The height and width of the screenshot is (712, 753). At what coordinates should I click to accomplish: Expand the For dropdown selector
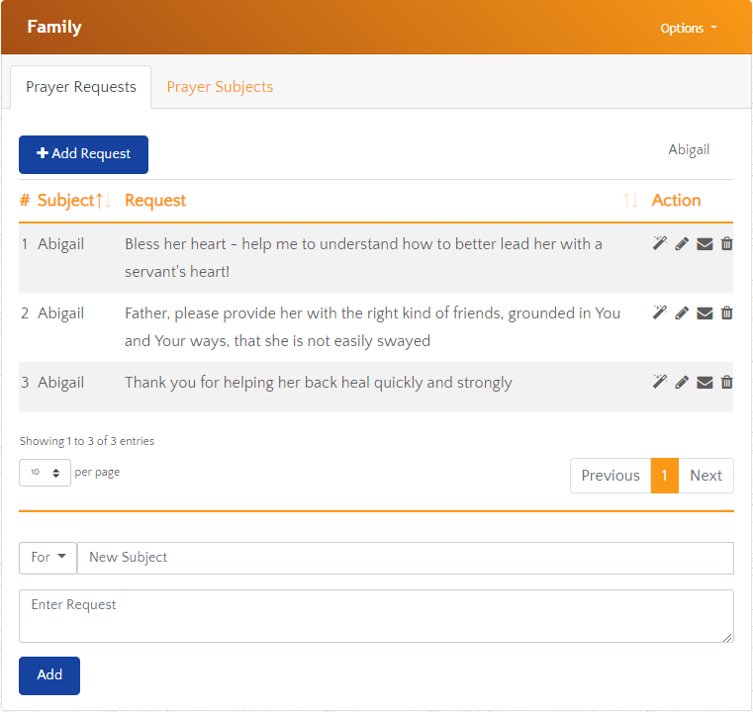point(47,558)
